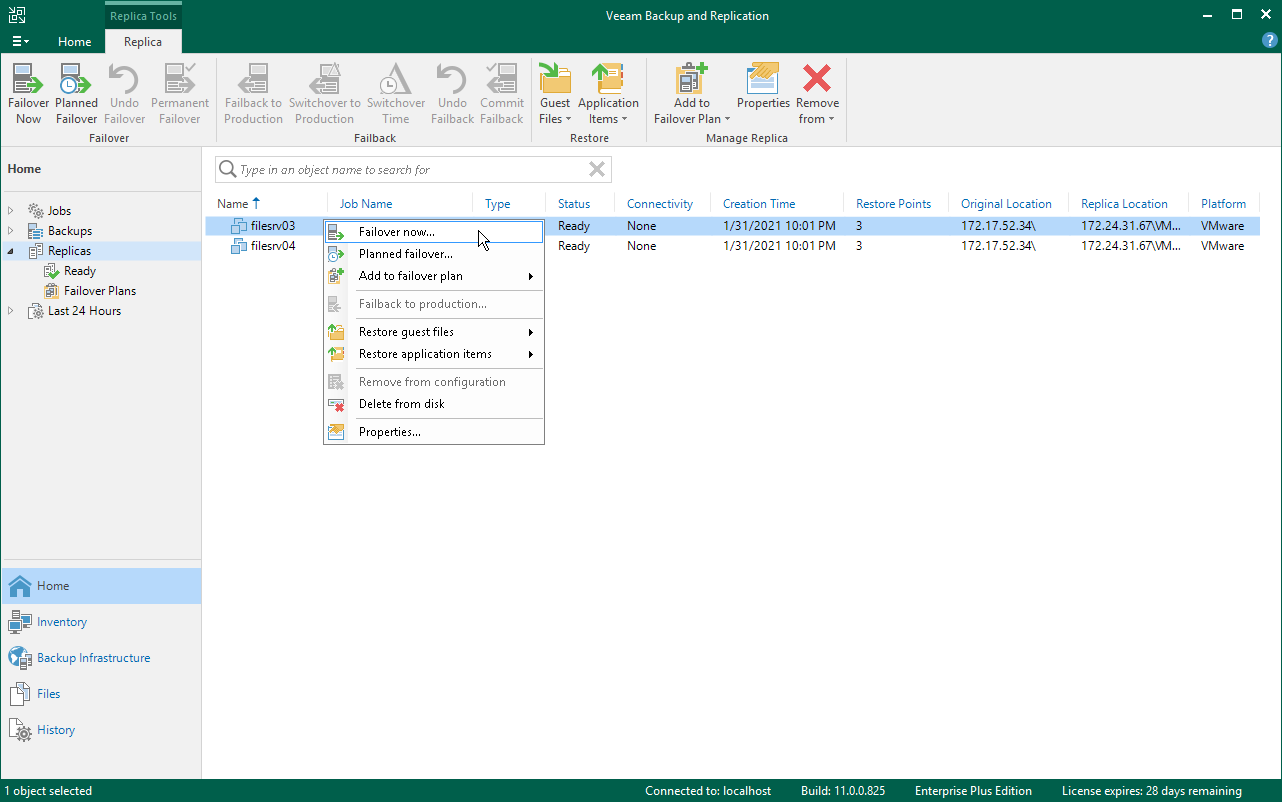Click the Replica Tools contextual tab label

[143, 16]
